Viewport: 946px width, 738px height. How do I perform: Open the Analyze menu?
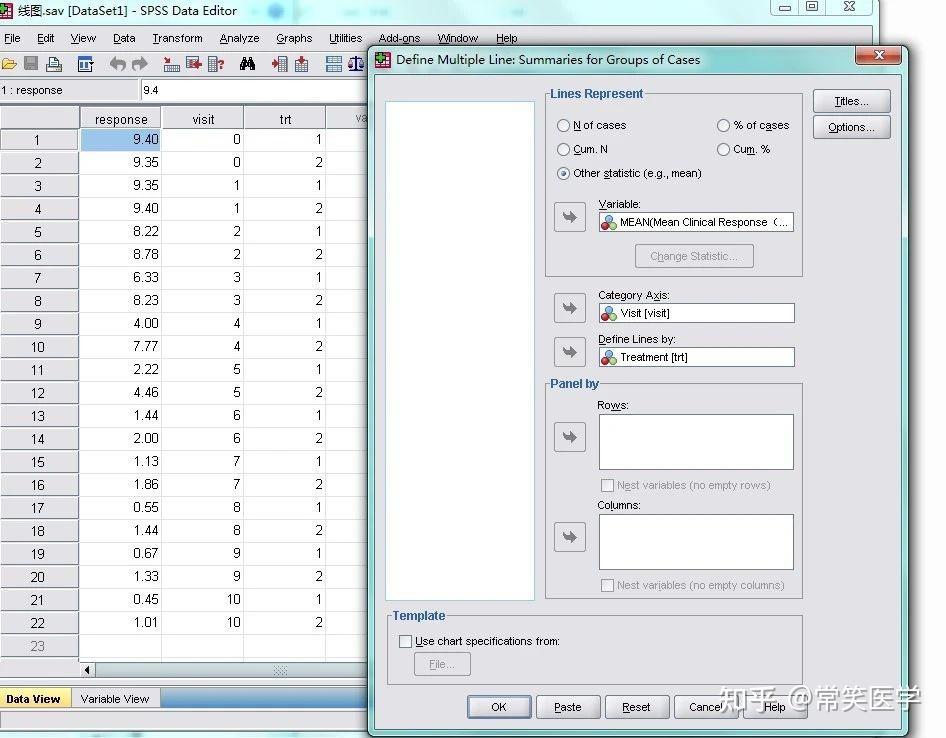pyautogui.click(x=239, y=38)
